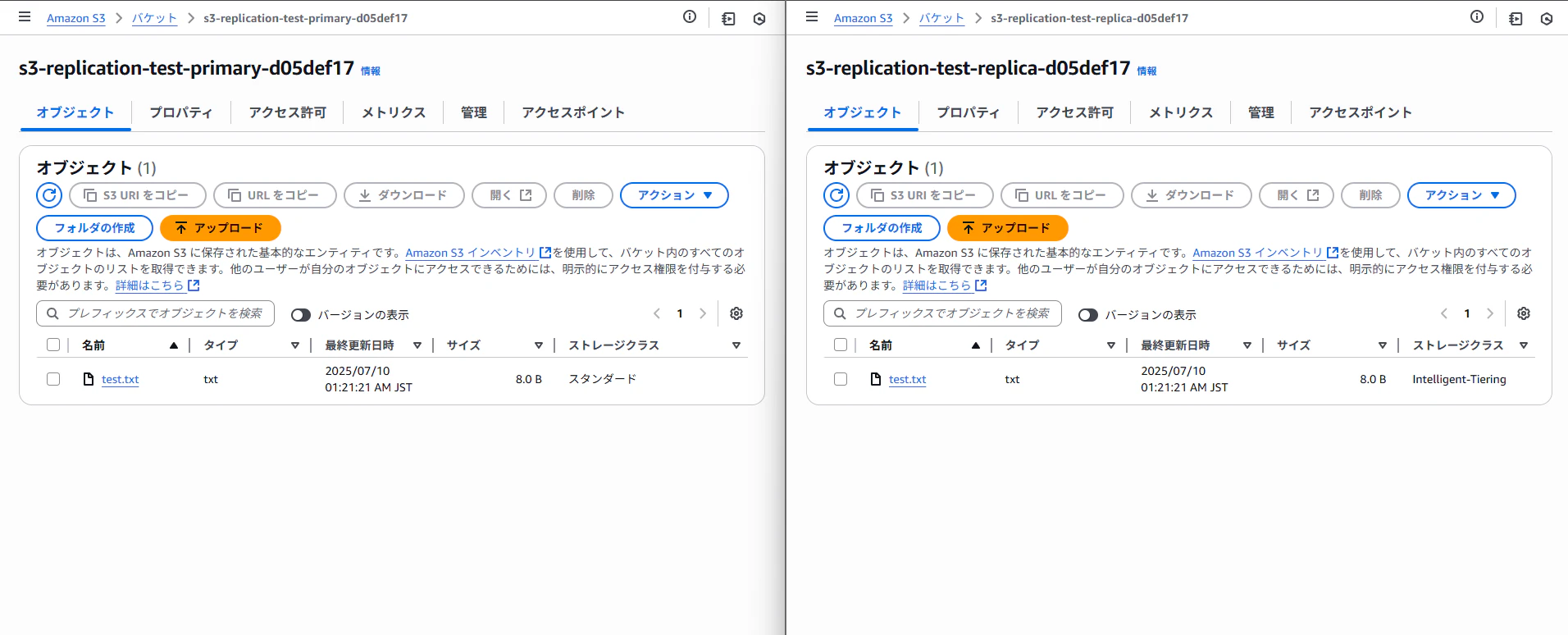
Task: Open hamburger menu in primary bucket window
Action: coord(25,17)
